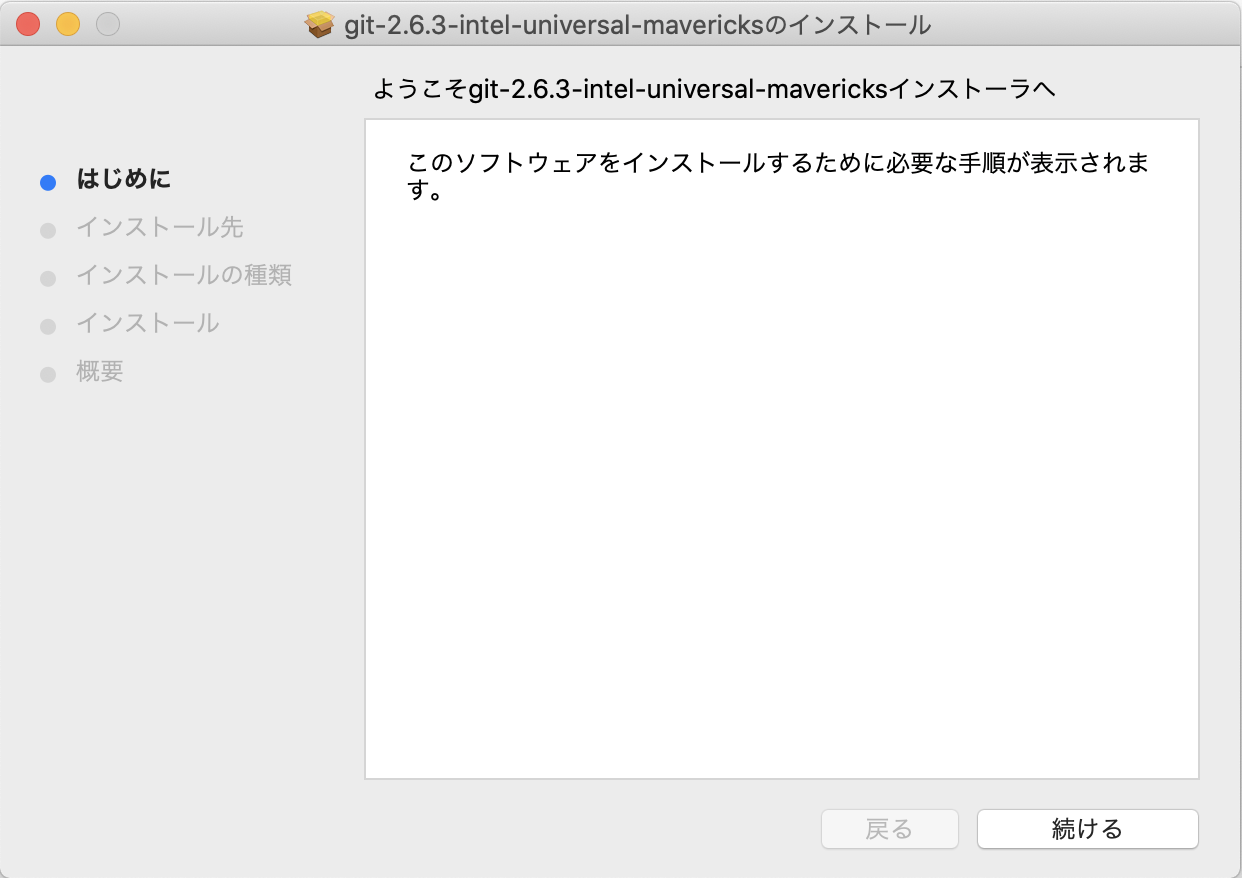Select the インストール先 step in sidebar
1242x878 pixels.
[x=160, y=228]
